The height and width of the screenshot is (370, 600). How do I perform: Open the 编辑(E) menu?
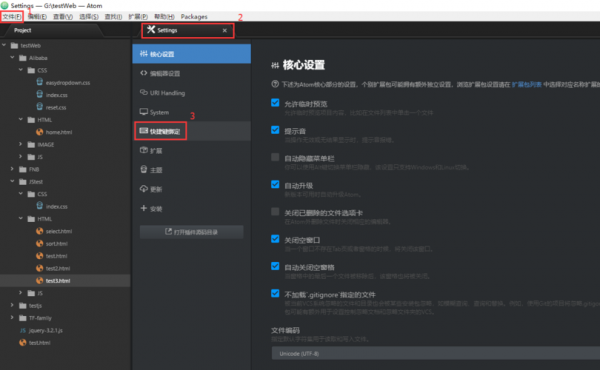click(37, 17)
